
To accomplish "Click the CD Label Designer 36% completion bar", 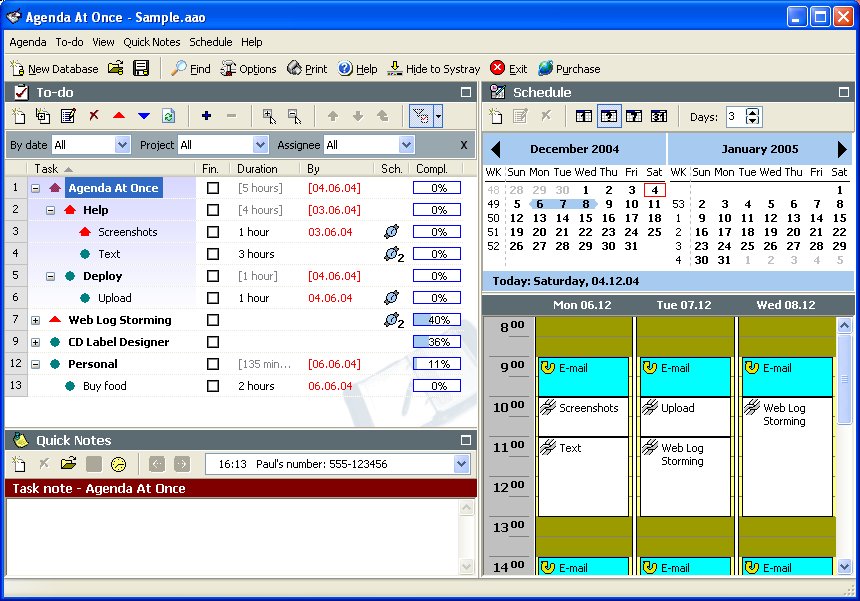I will click(437, 342).
